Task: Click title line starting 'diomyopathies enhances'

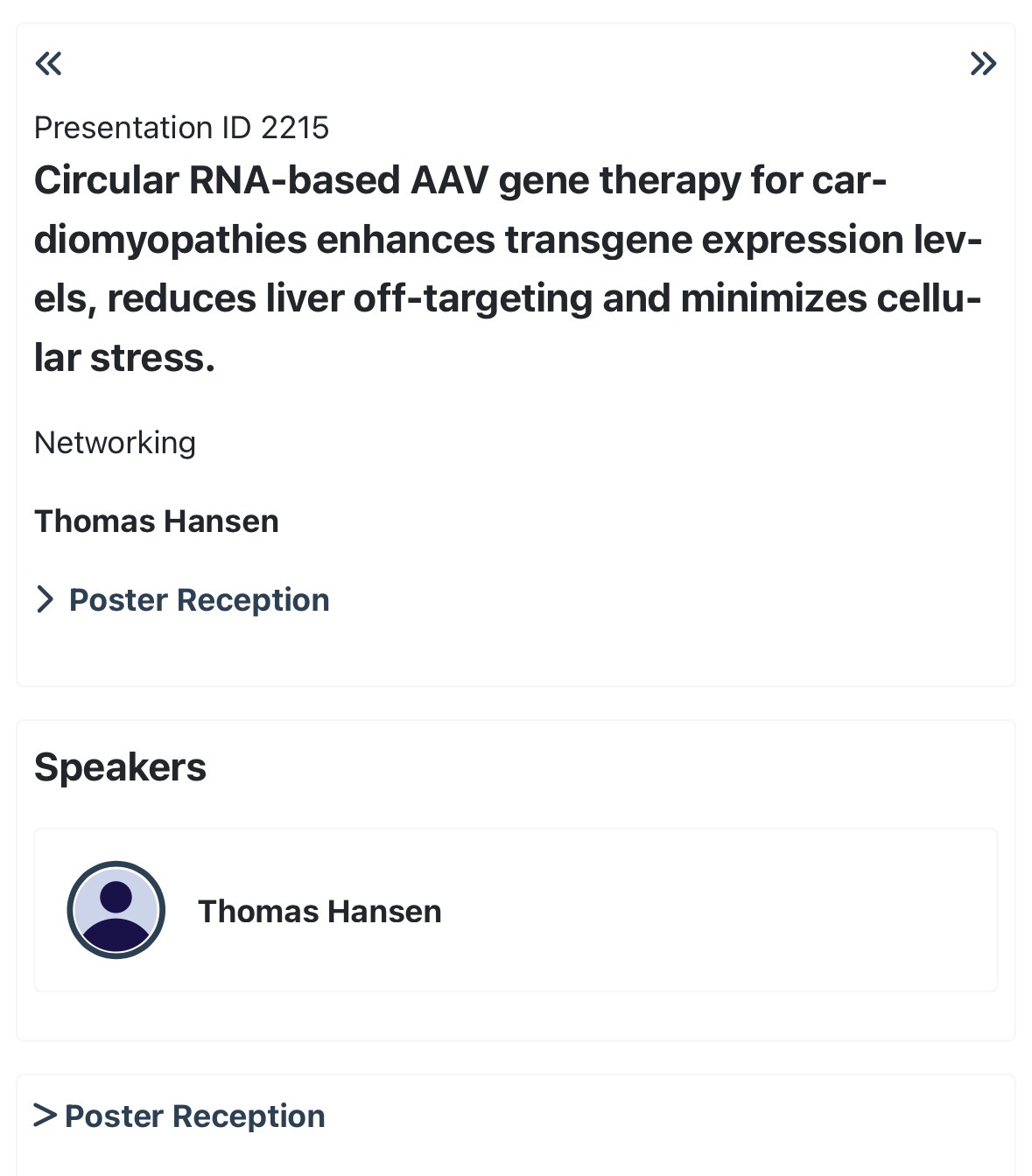Action: pos(508,240)
